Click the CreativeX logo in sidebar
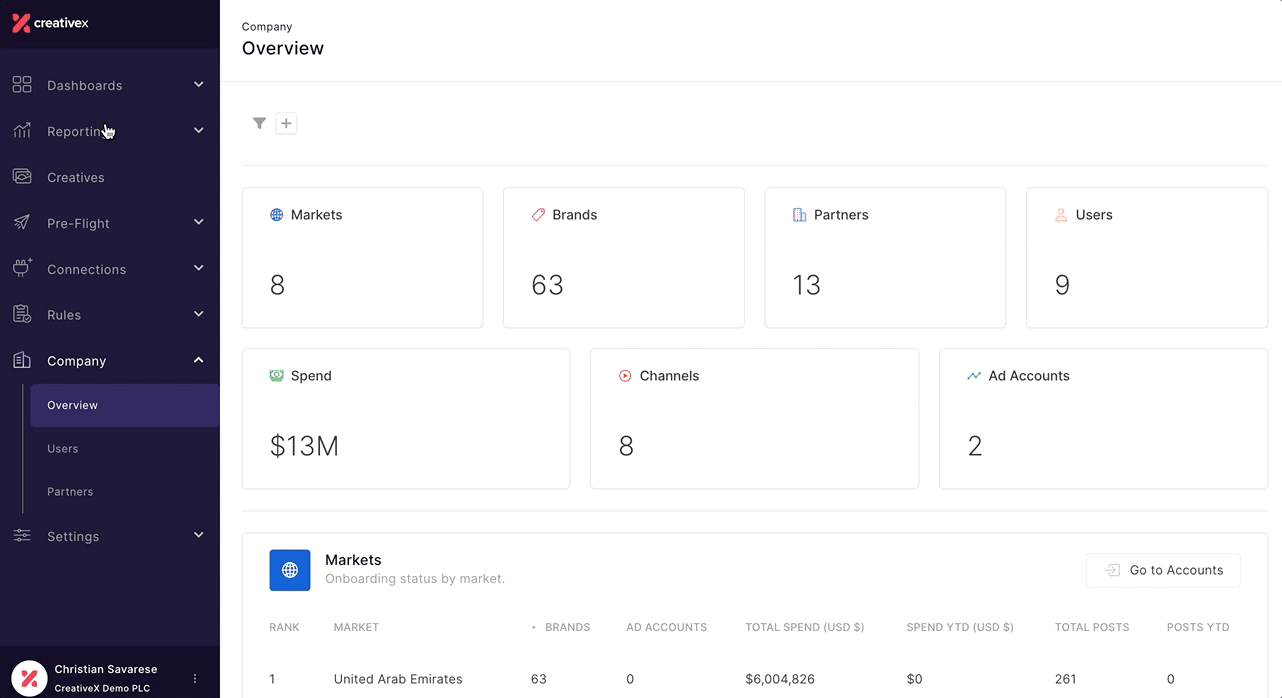 click(50, 23)
